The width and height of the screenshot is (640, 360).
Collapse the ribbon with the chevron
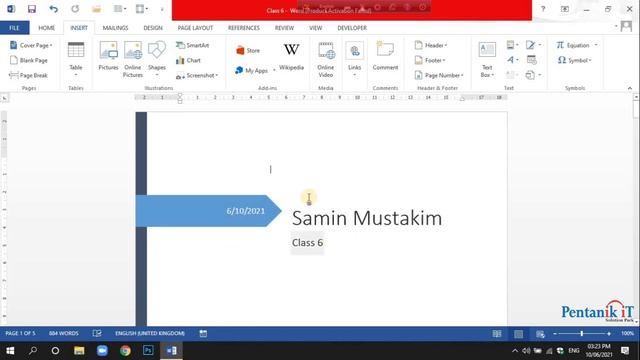630,88
